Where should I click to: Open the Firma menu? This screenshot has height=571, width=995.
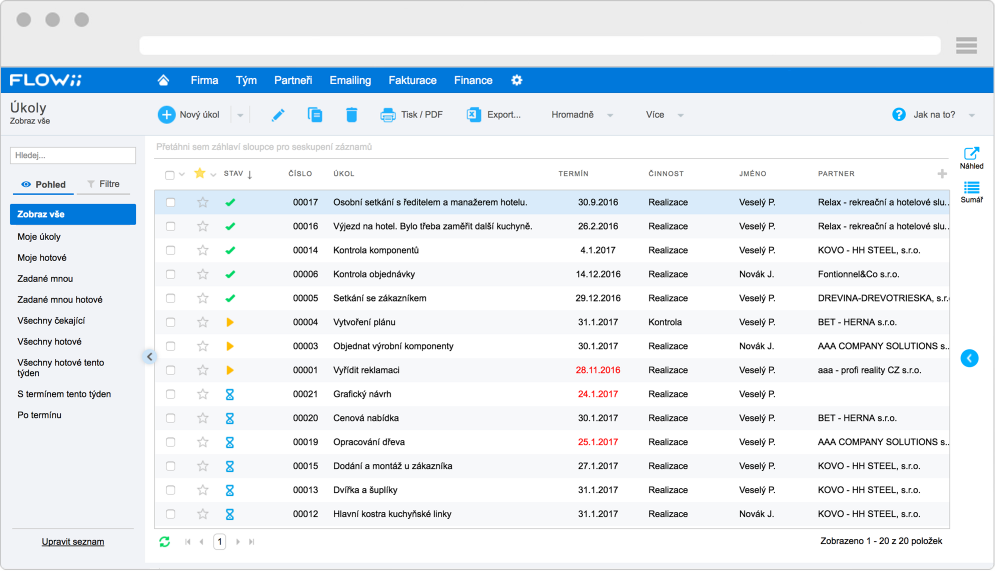click(x=204, y=80)
